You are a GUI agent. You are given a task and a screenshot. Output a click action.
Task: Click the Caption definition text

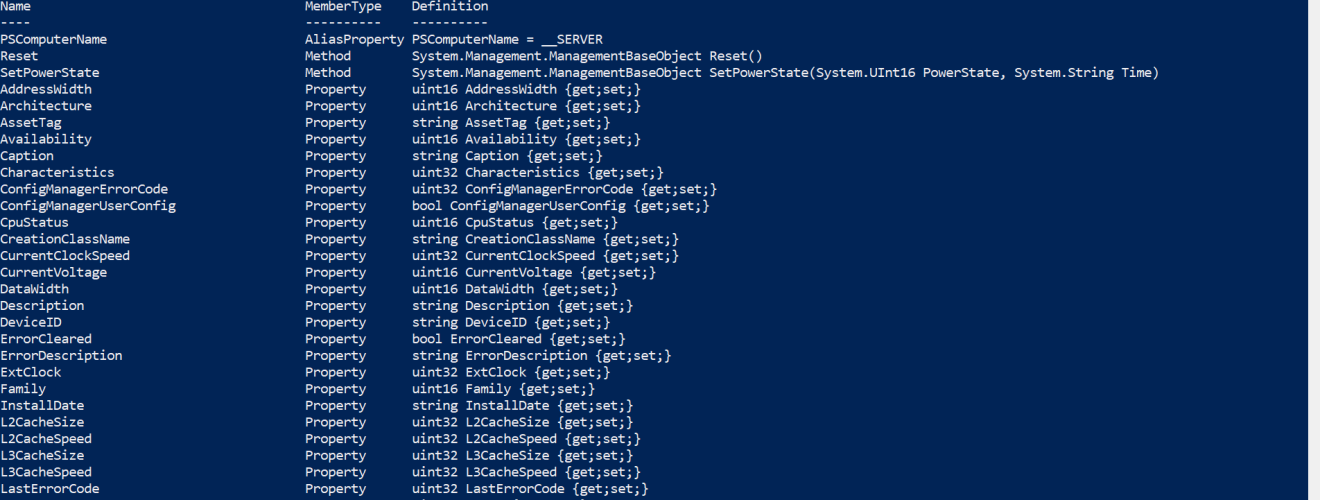[507, 156]
